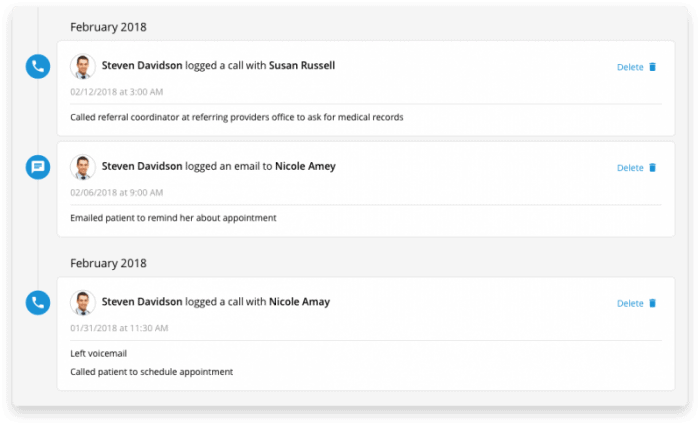700x425 pixels.
Task: Click phone icon for Susan Russell call
Action: tap(38, 67)
